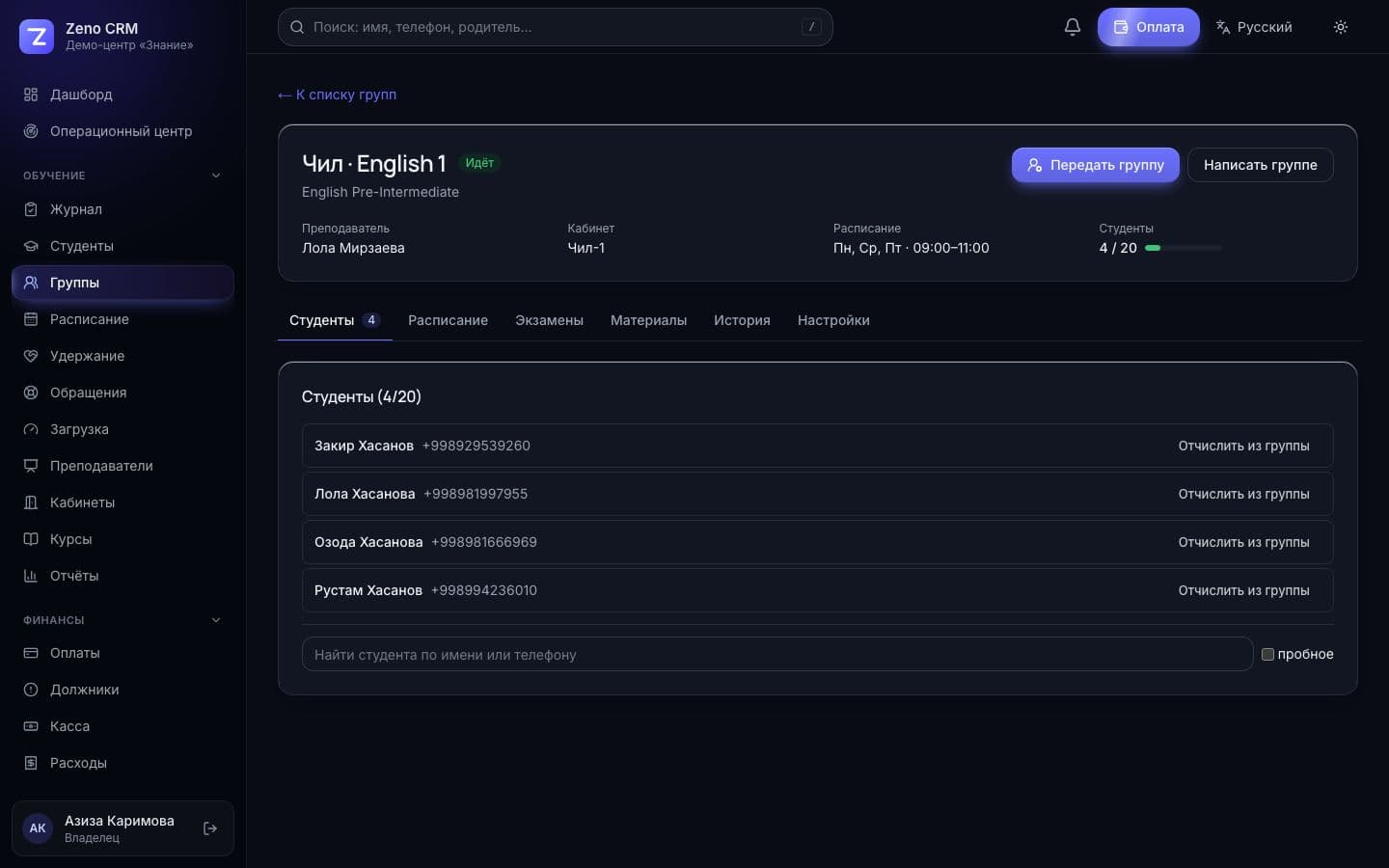Open Должники sidebar item
This screenshot has width=1389, height=868.
(123, 690)
